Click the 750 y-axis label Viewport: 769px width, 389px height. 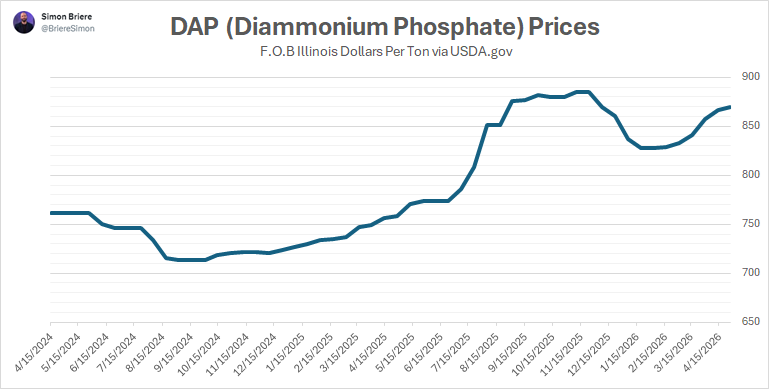pyautogui.click(x=748, y=224)
